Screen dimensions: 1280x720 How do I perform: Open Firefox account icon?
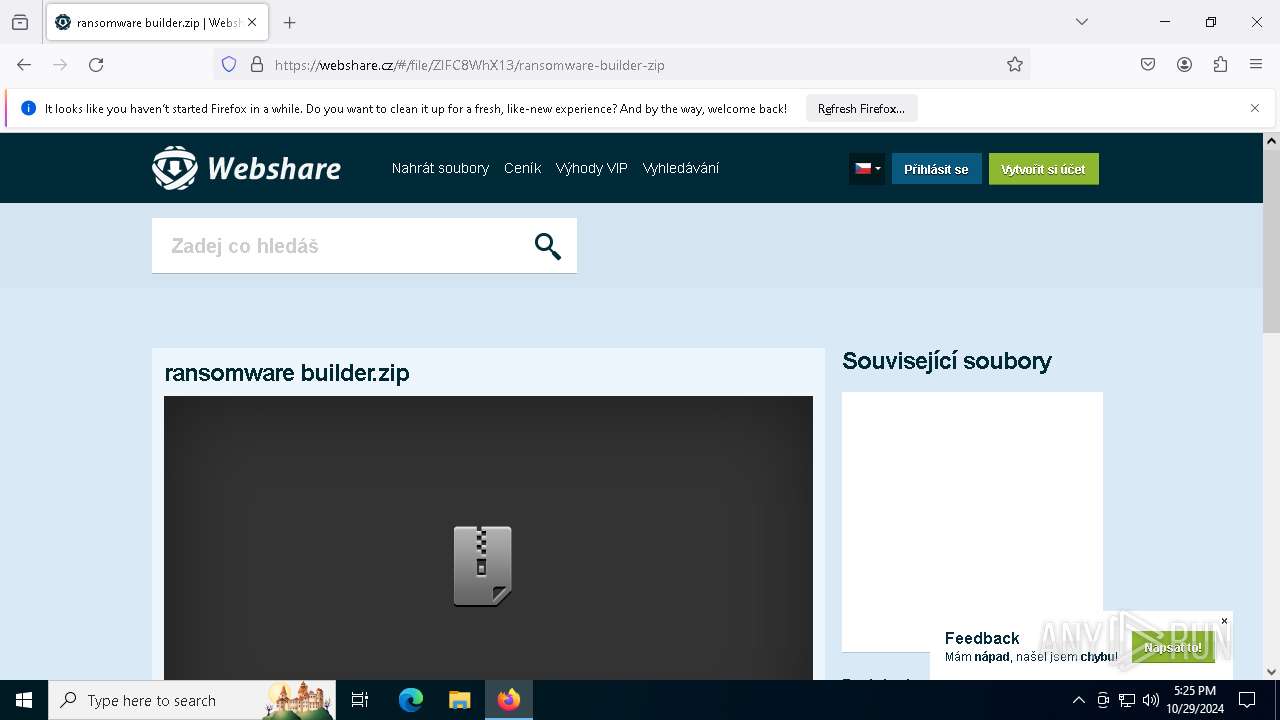tap(1184, 65)
